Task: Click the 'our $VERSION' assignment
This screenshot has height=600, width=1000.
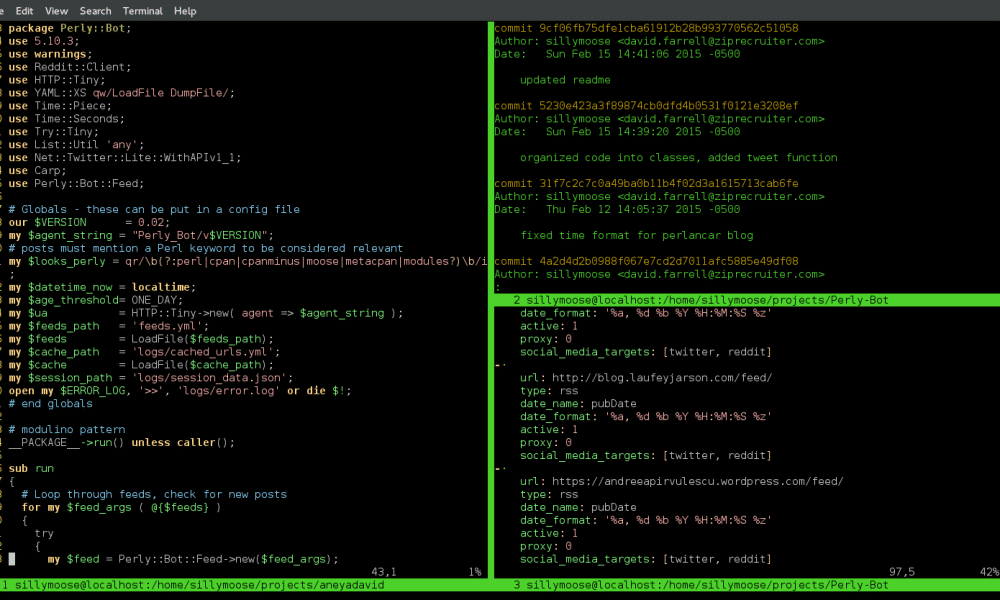Action: coord(89,223)
